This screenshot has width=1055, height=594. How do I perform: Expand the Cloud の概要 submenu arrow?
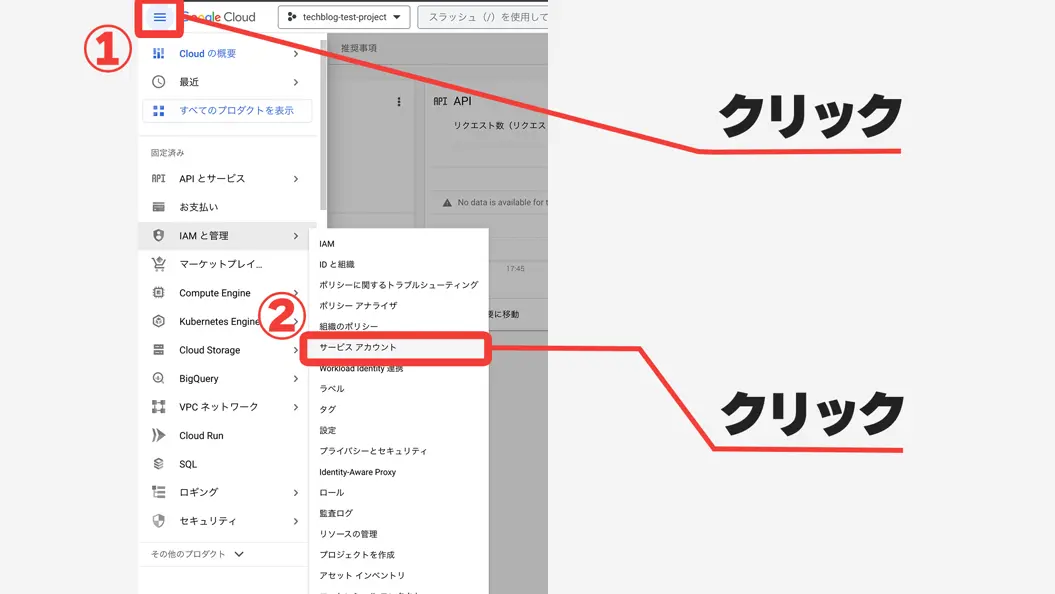tap(296, 54)
